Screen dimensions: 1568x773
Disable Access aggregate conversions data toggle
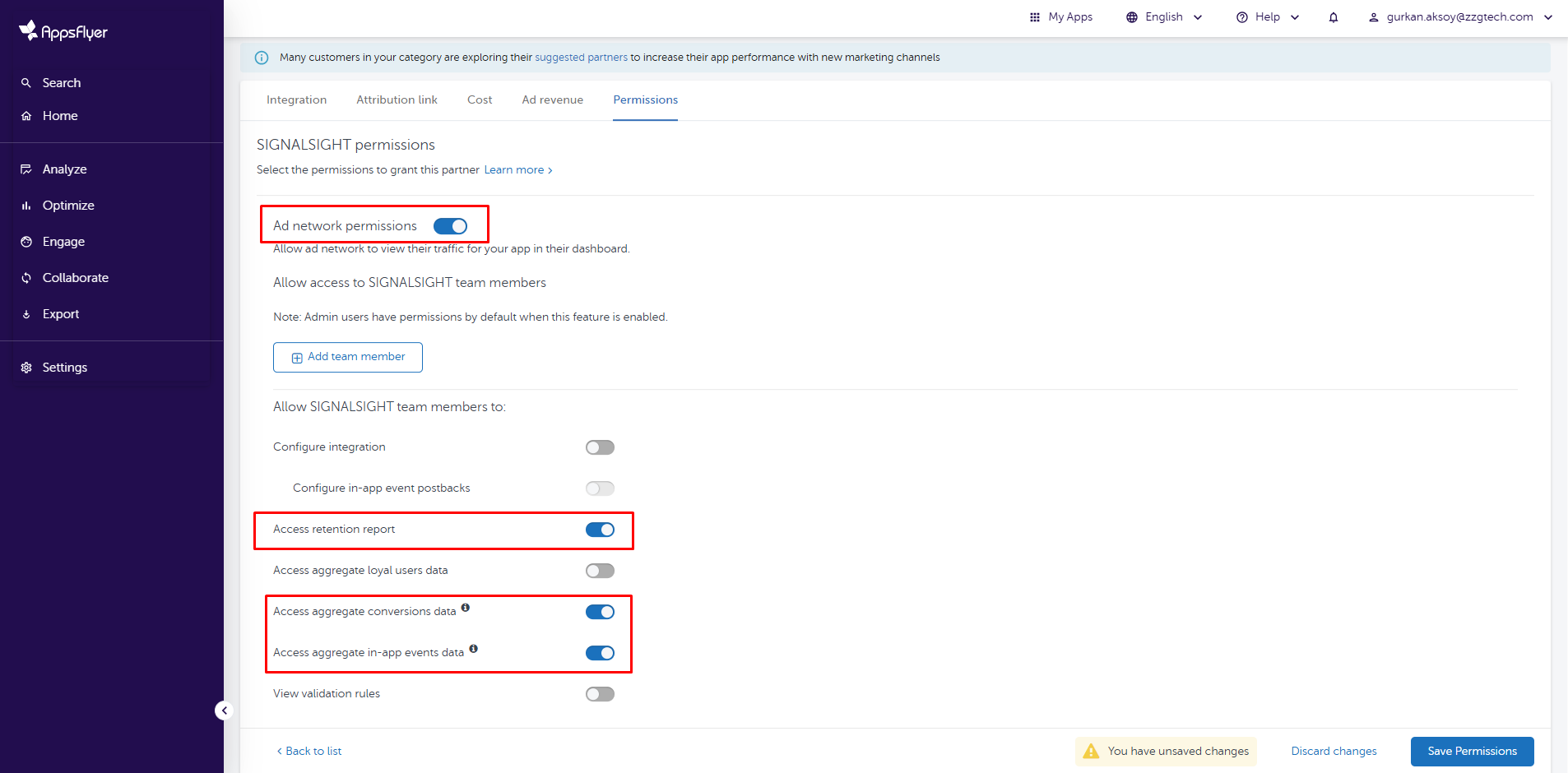tap(600, 612)
